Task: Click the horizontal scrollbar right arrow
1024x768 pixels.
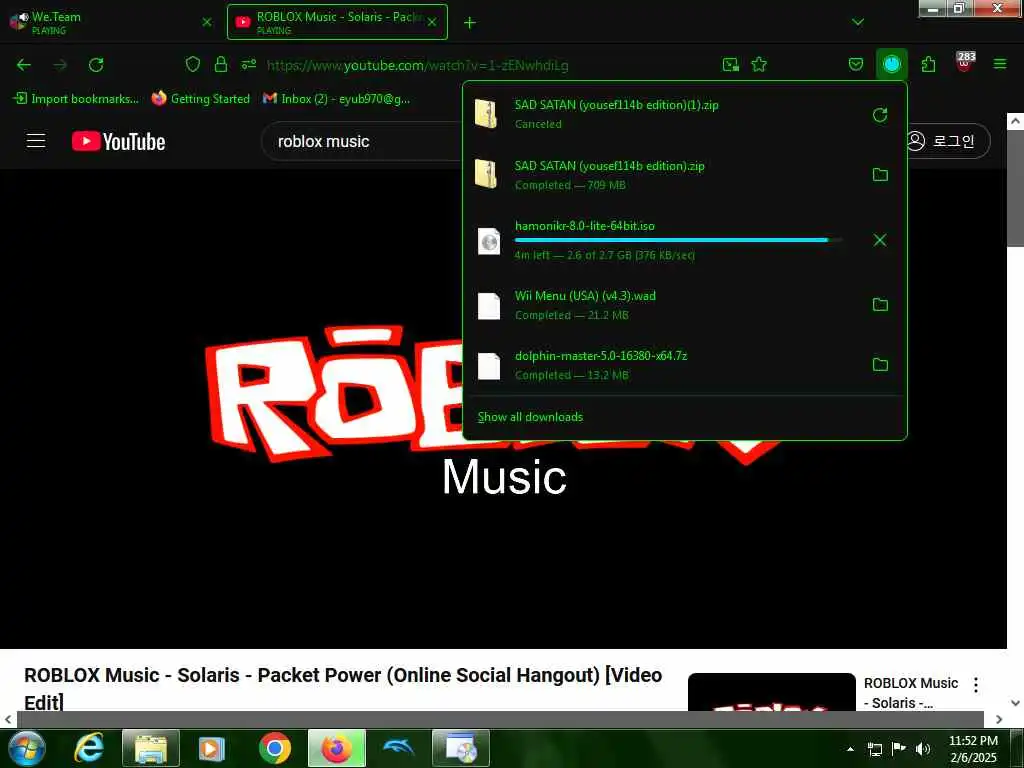Action: tap(999, 719)
